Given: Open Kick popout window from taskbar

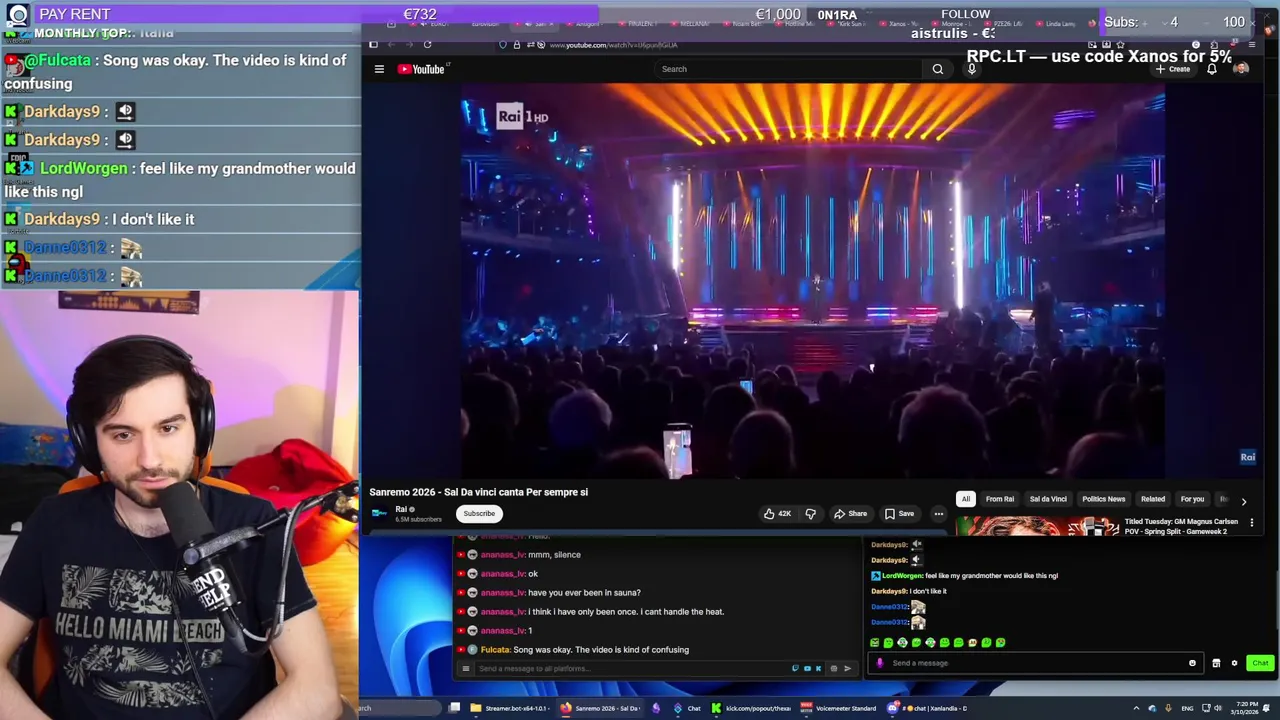Looking at the screenshot, I should click(x=751, y=708).
